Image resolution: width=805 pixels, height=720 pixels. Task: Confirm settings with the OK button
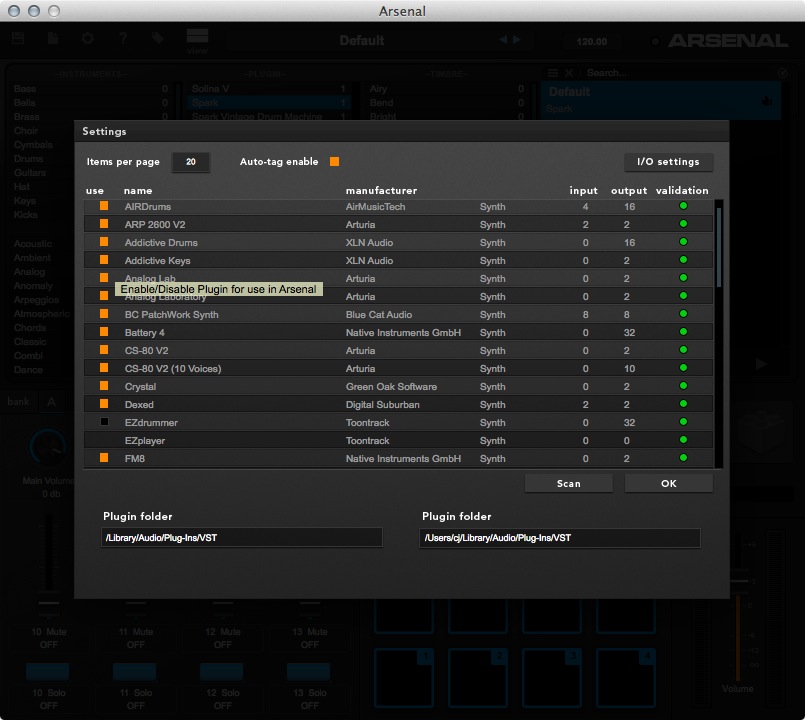click(668, 483)
